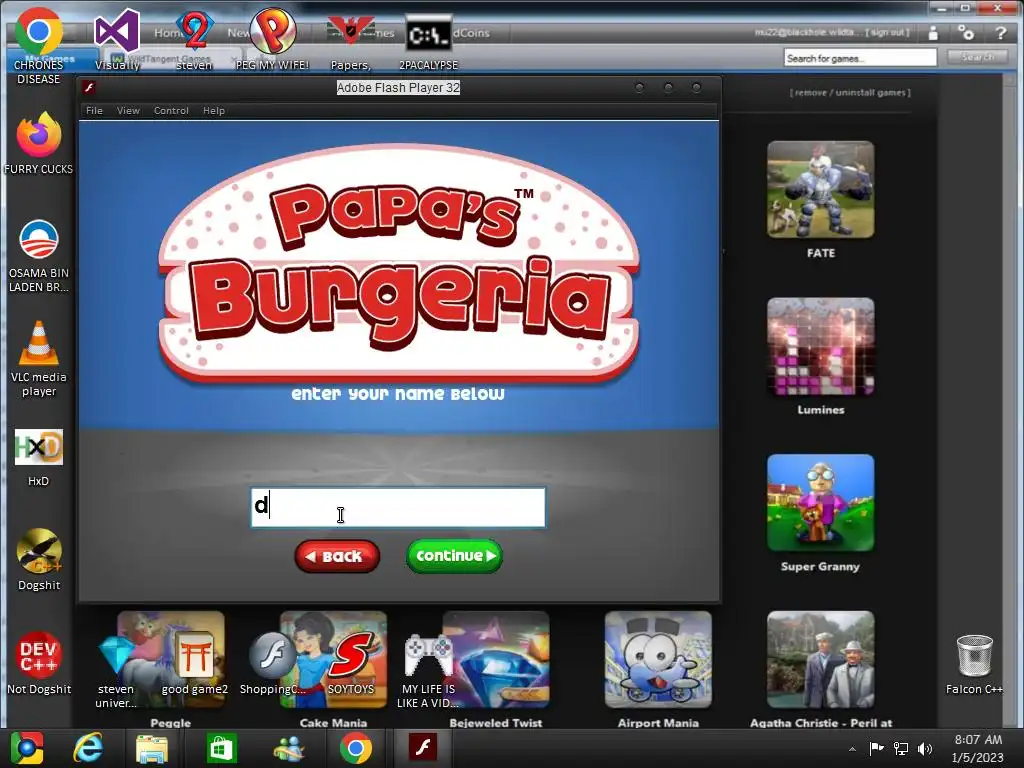Image resolution: width=1024 pixels, height=768 pixels.
Task: Open the green Store taskbar icon
Action: (221, 748)
